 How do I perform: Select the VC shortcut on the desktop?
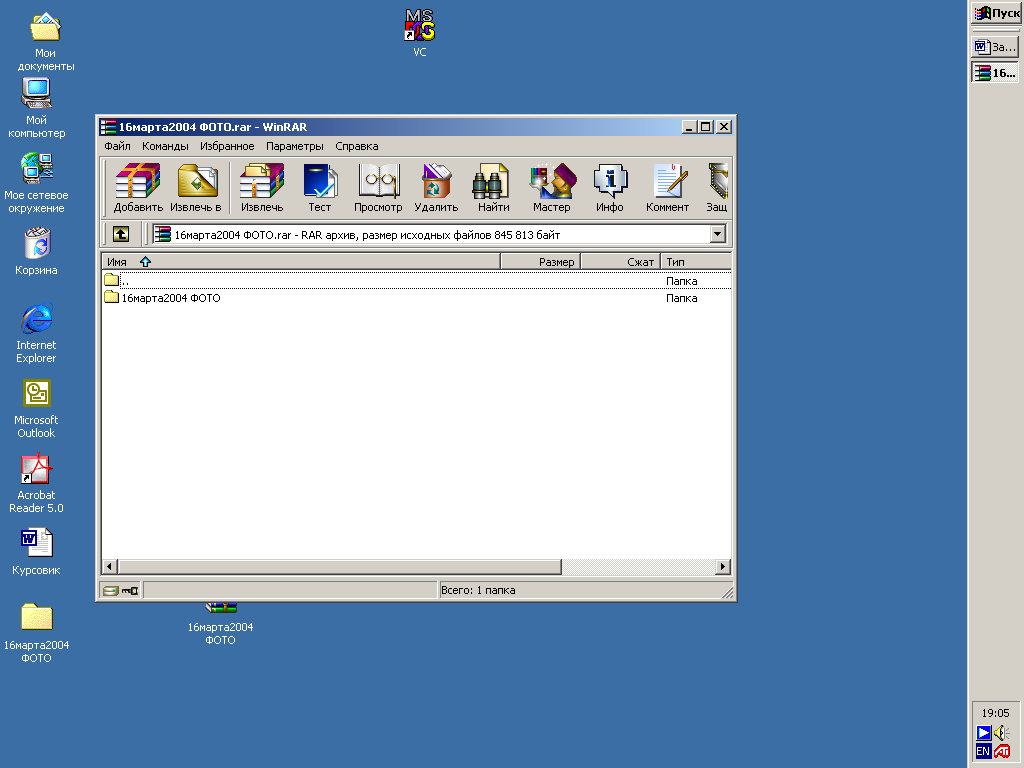pos(420,33)
